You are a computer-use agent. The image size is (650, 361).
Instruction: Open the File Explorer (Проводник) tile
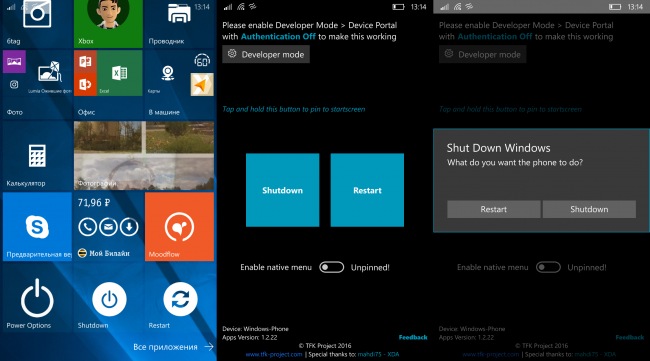[x=179, y=24]
